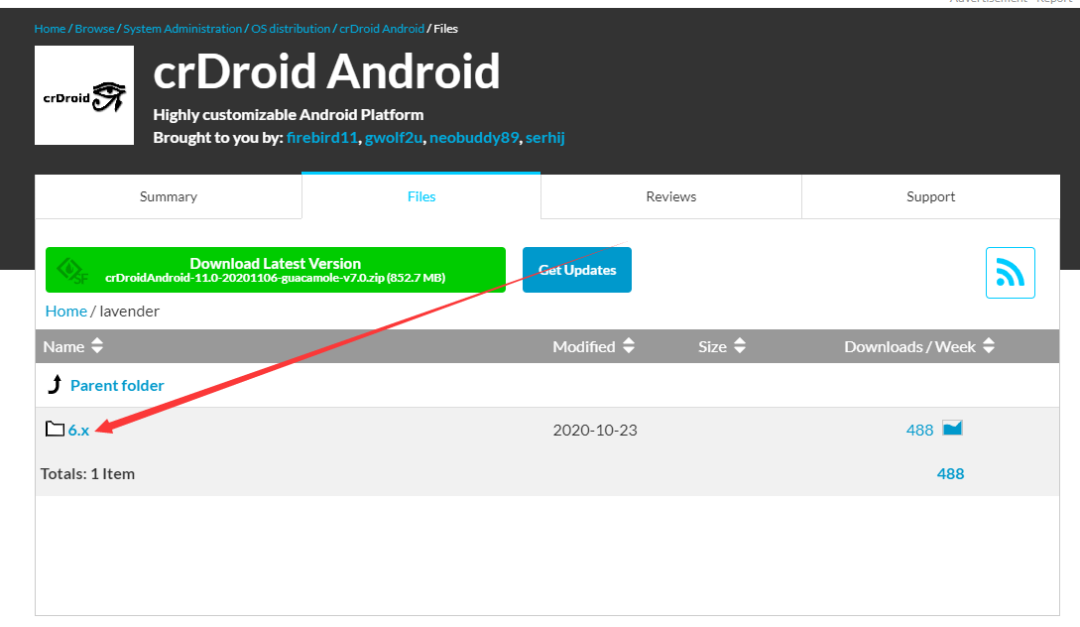Click the crDroid Android page title
This screenshot has width=1080, height=627.
[x=326, y=71]
